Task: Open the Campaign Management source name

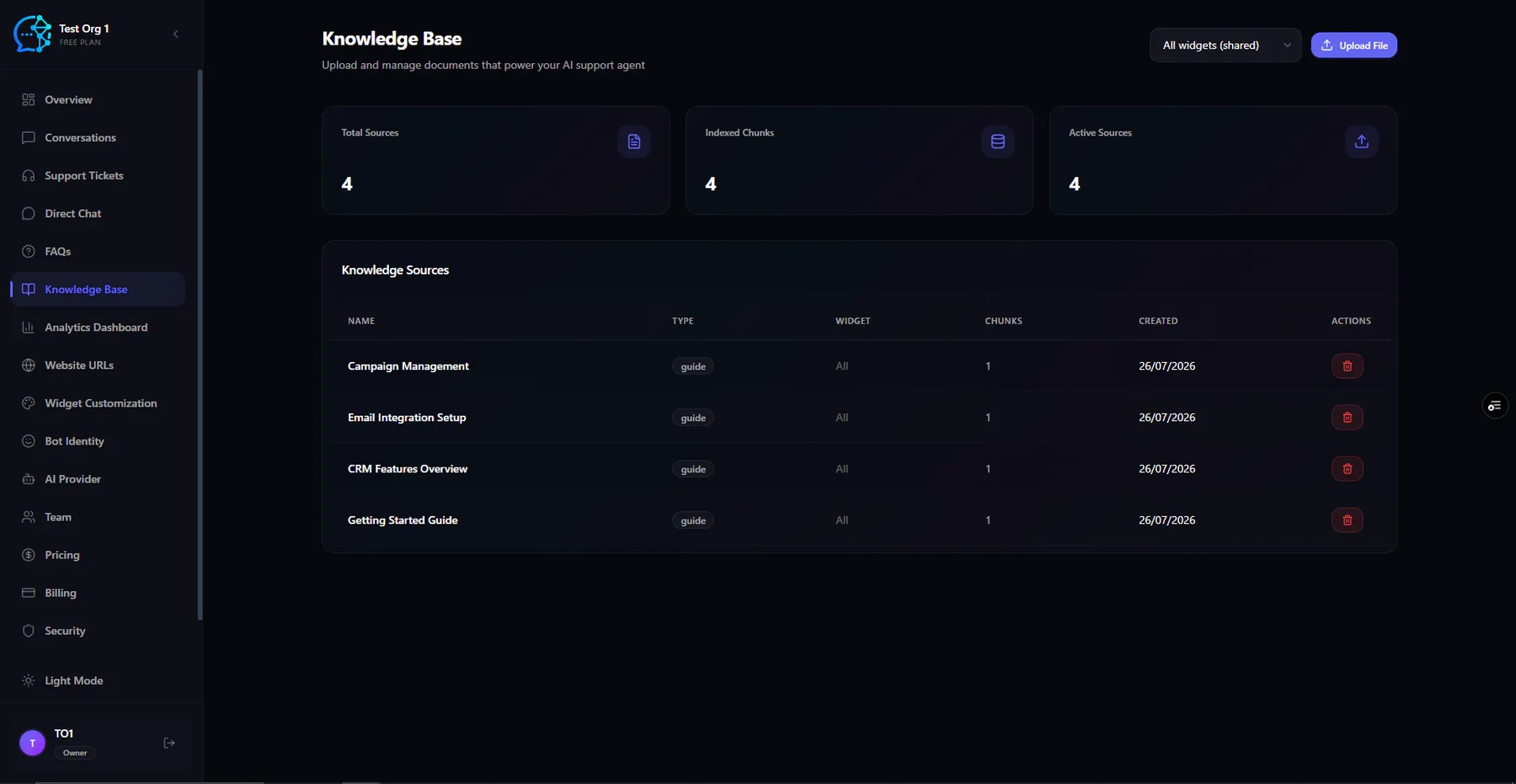Action: pos(408,366)
